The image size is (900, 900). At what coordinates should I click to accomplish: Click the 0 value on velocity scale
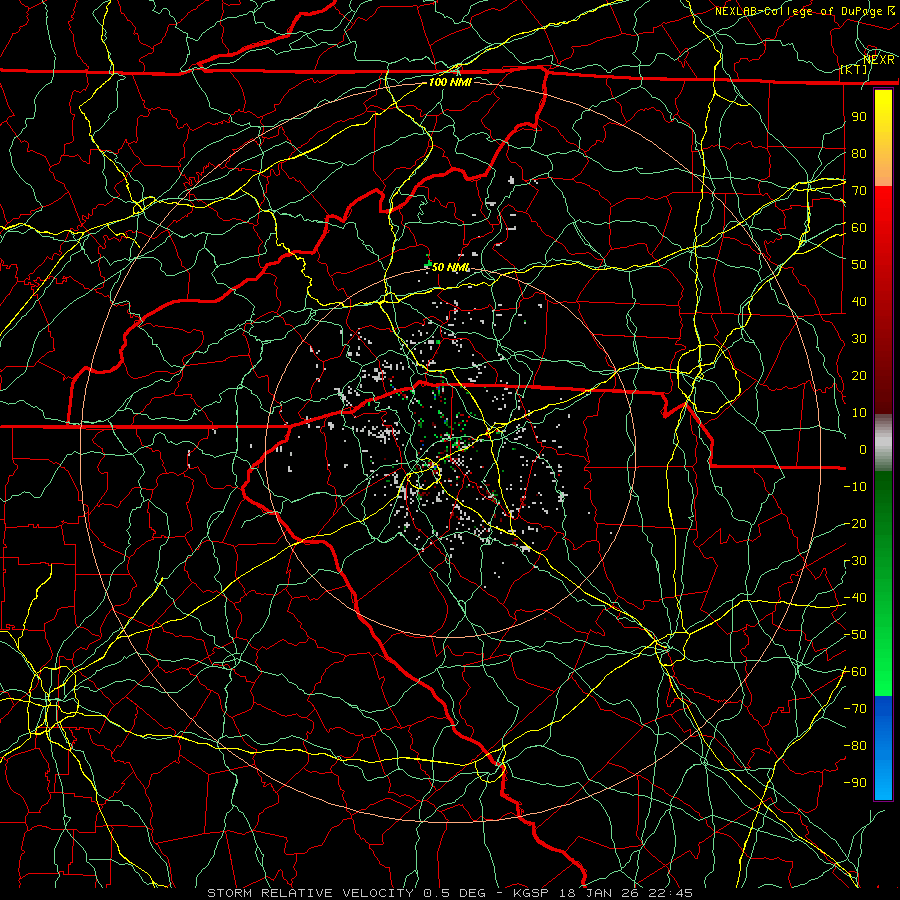[863, 449]
